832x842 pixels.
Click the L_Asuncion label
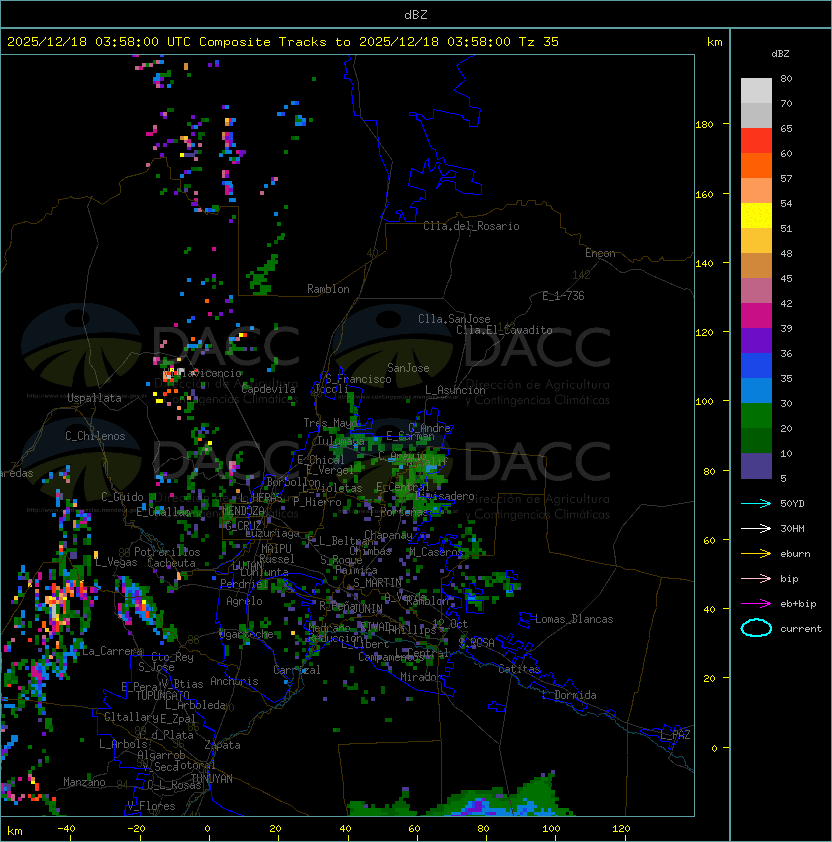tap(455, 390)
